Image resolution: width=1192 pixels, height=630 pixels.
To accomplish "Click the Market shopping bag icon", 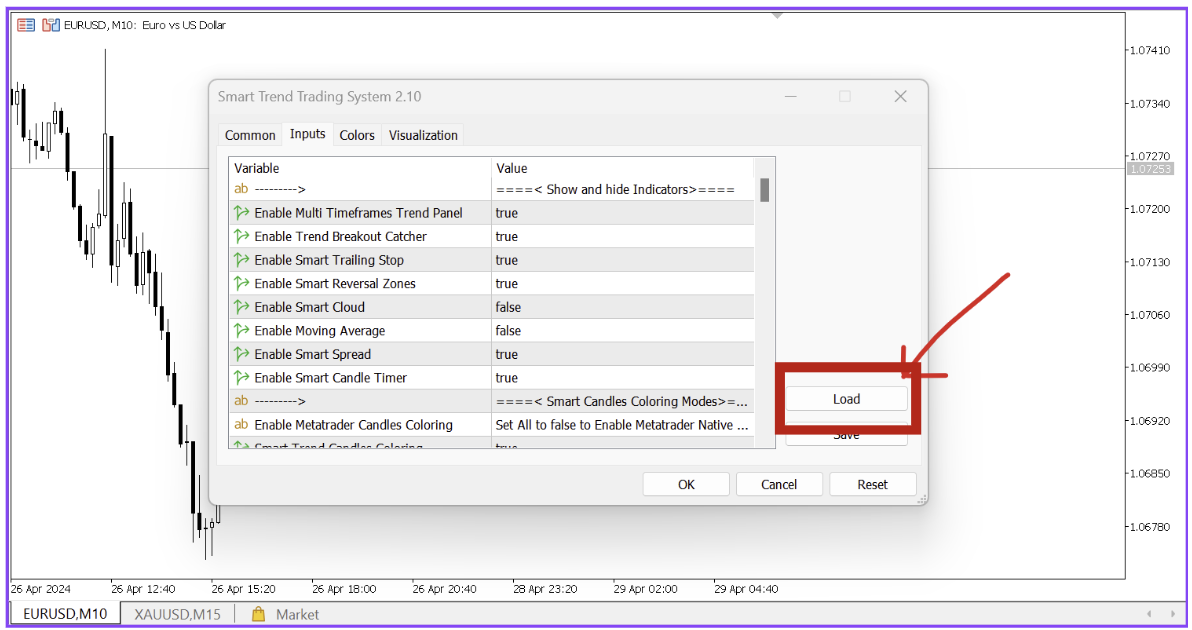I will (x=258, y=614).
